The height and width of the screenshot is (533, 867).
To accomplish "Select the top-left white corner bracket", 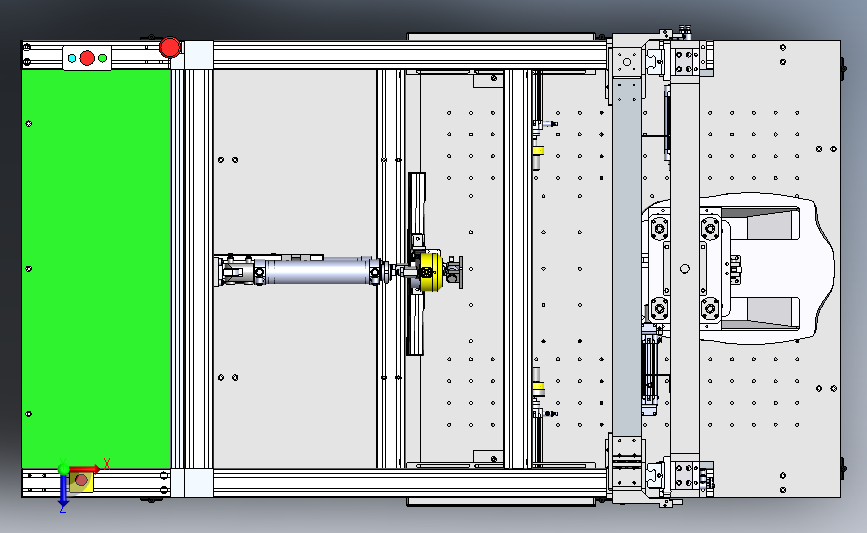I will click(x=199, y=55).
